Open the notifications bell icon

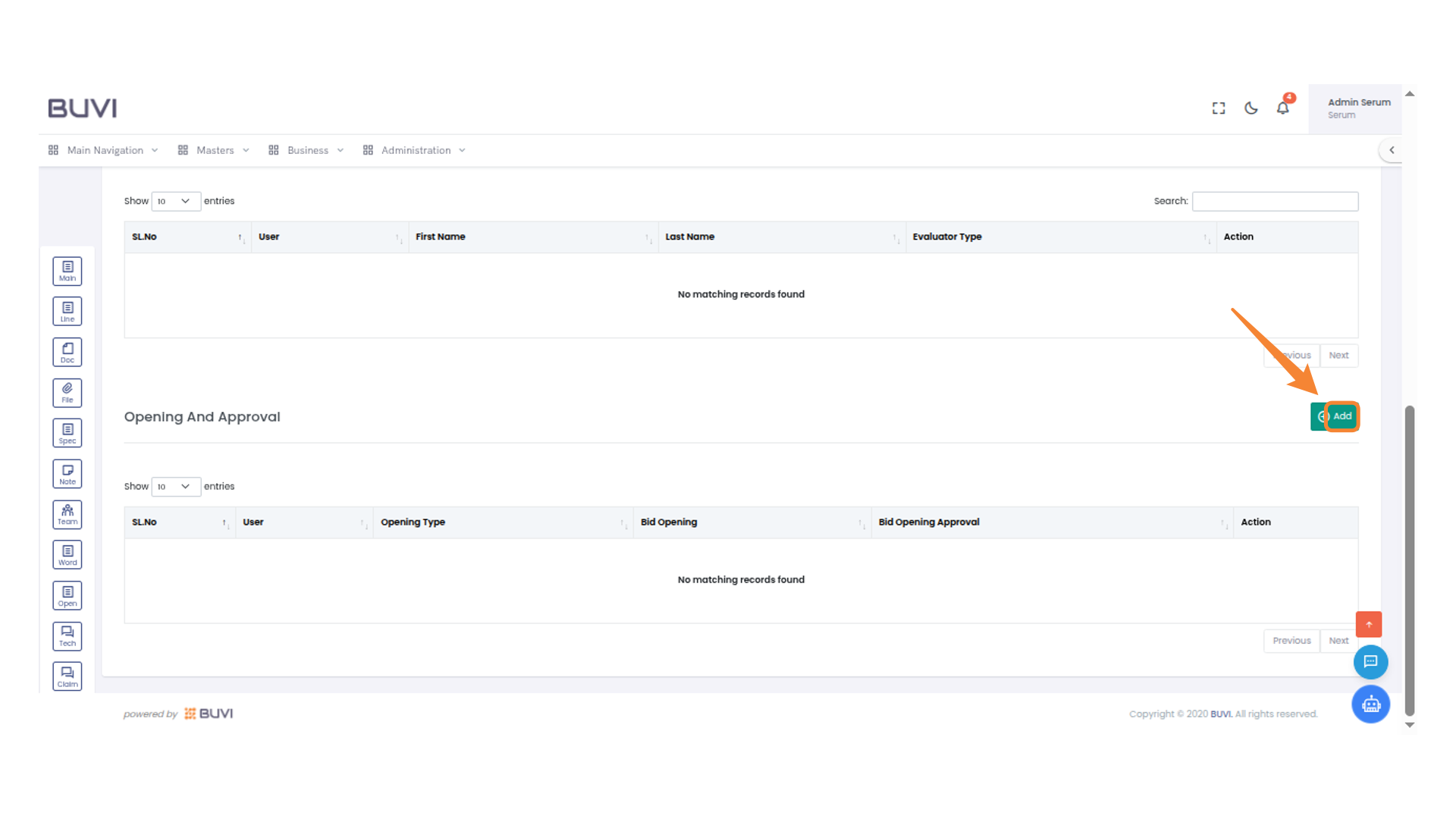coord(1282,108)
